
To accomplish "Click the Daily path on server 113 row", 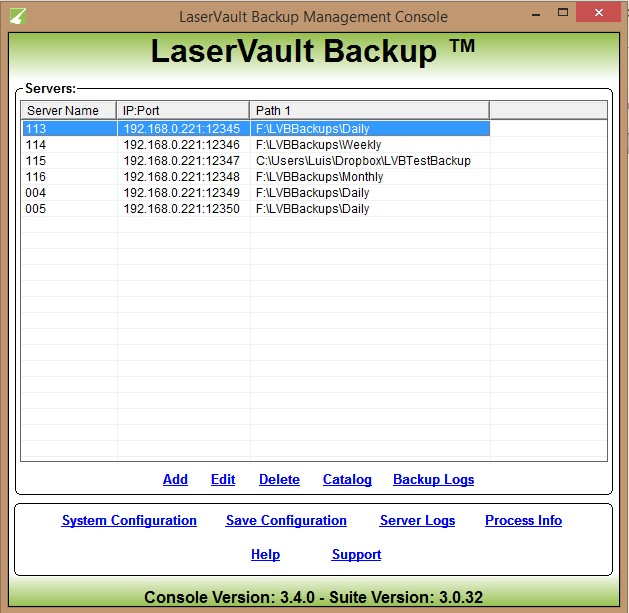I will [312, 129].
